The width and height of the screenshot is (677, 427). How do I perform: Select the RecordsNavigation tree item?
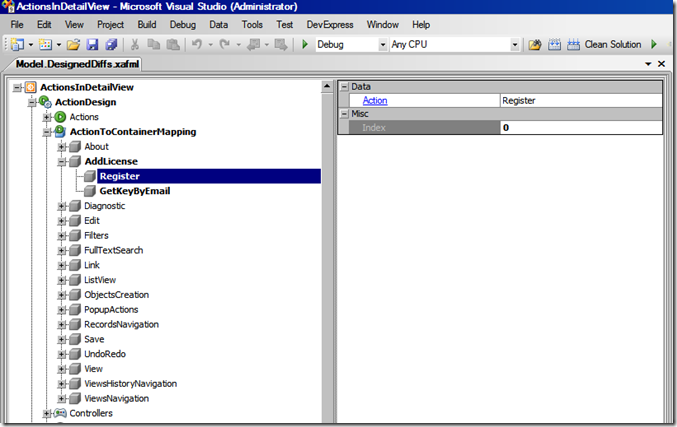pyautogui.click(x=121, y=324)
